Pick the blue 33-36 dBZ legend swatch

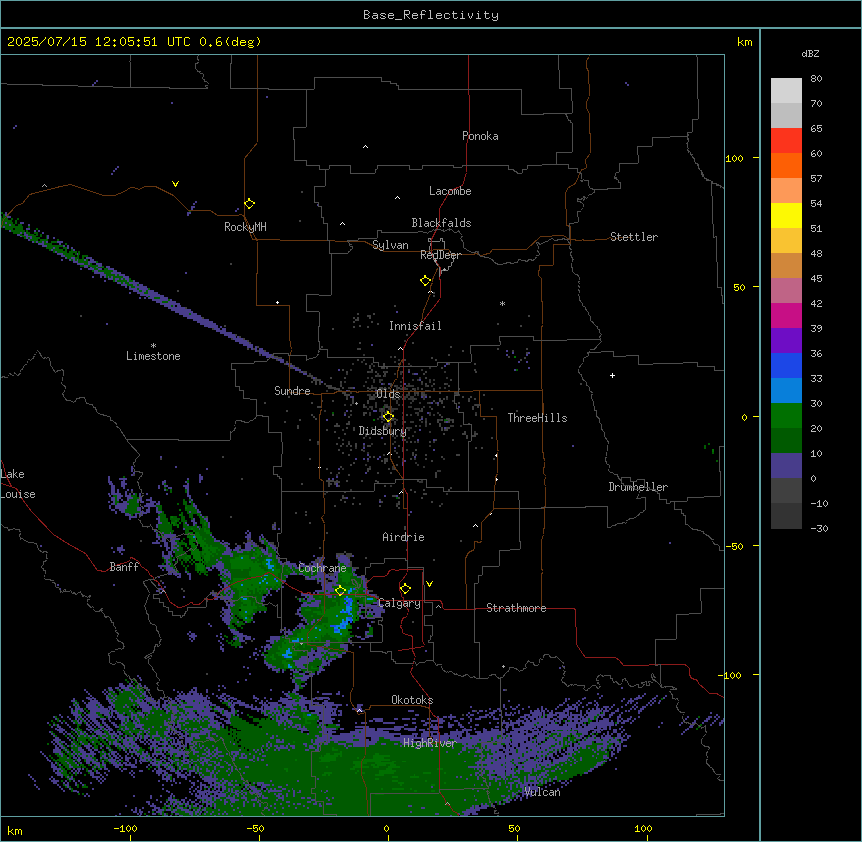(x=786, y=366)
